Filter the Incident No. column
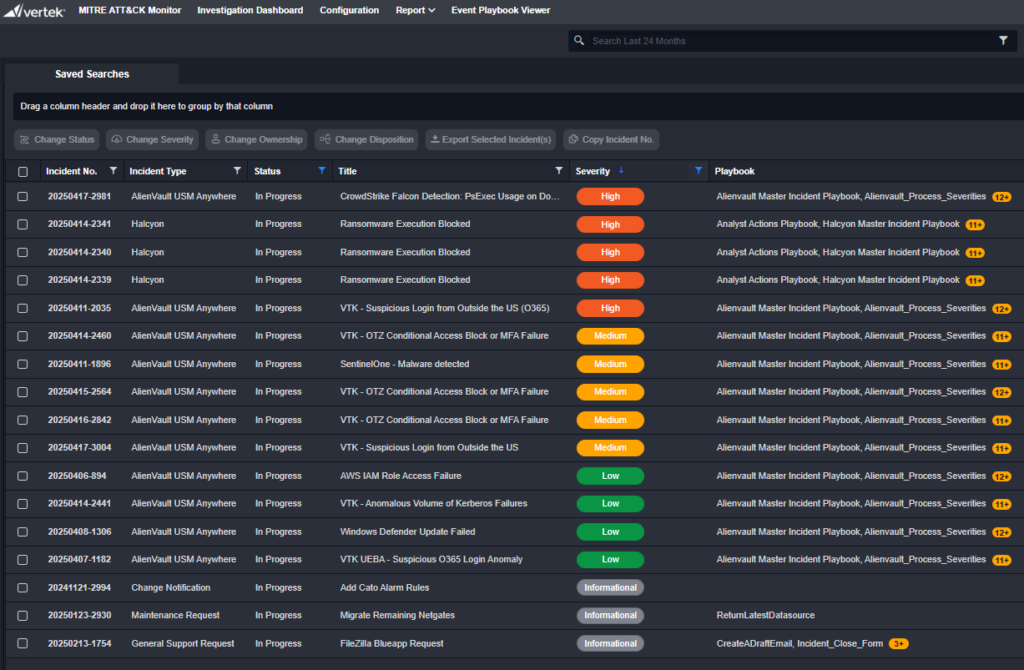1024x670 pixels. [x=113, y=170]
